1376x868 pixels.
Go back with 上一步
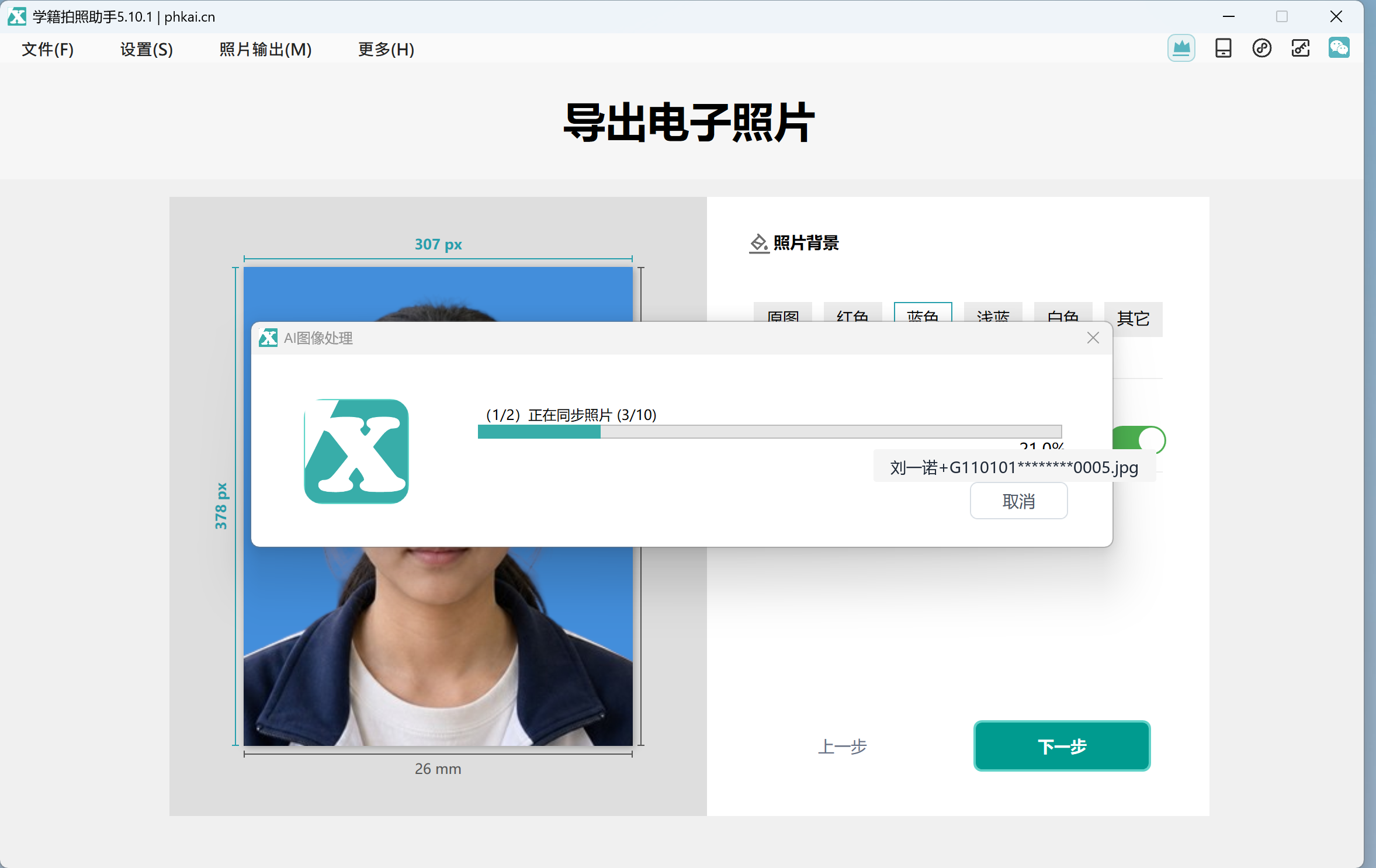(842, 746)
